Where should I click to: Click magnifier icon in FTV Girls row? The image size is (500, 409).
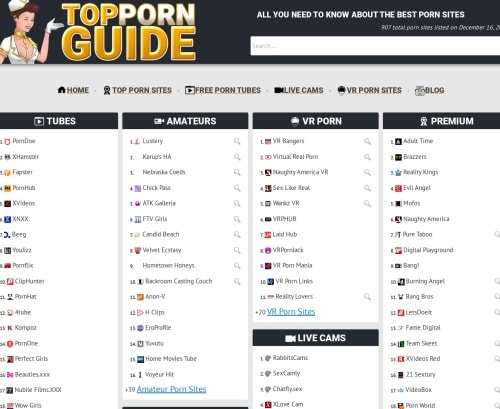coord(237,219)
